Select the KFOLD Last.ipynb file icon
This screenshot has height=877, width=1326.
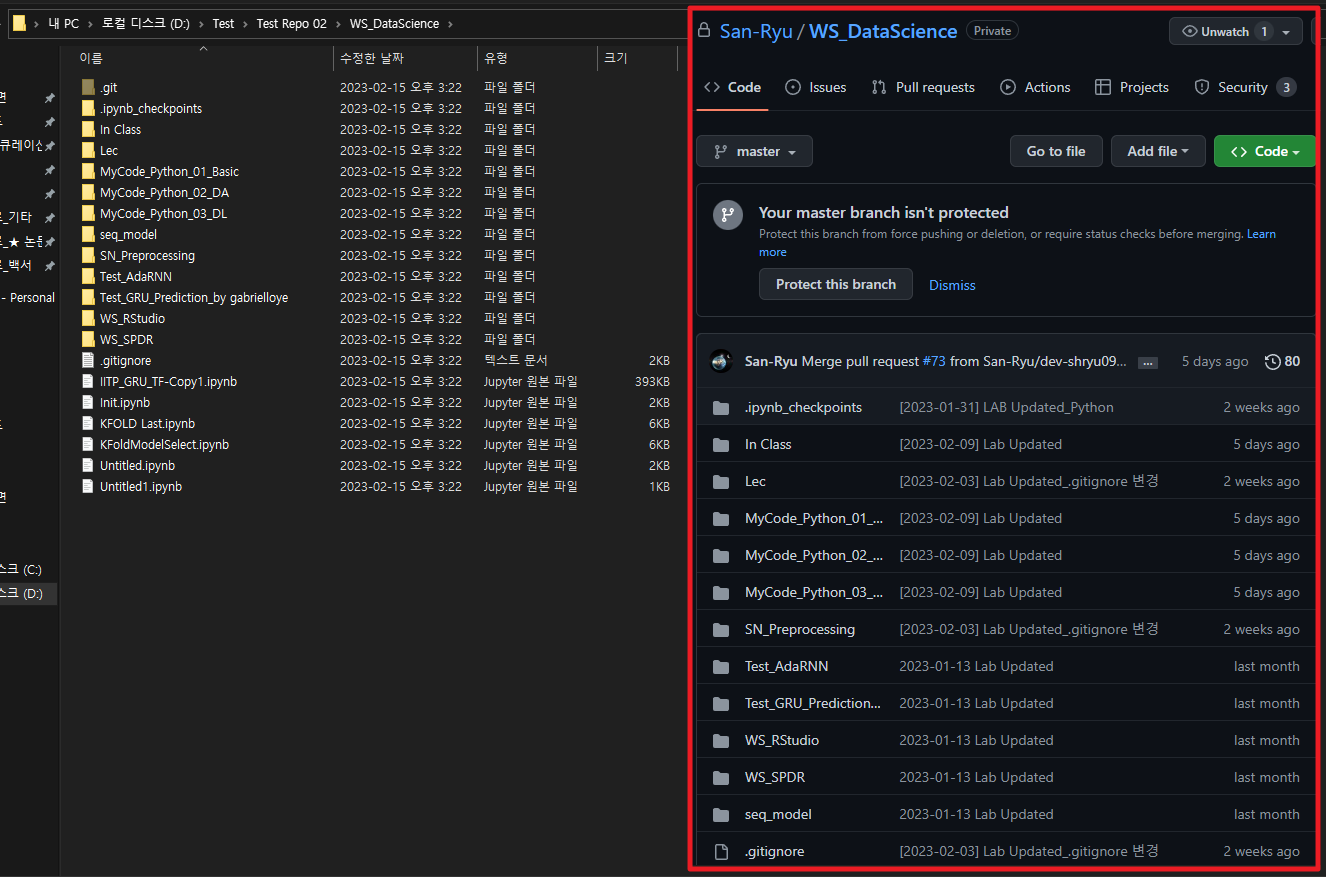coord(88,423)
